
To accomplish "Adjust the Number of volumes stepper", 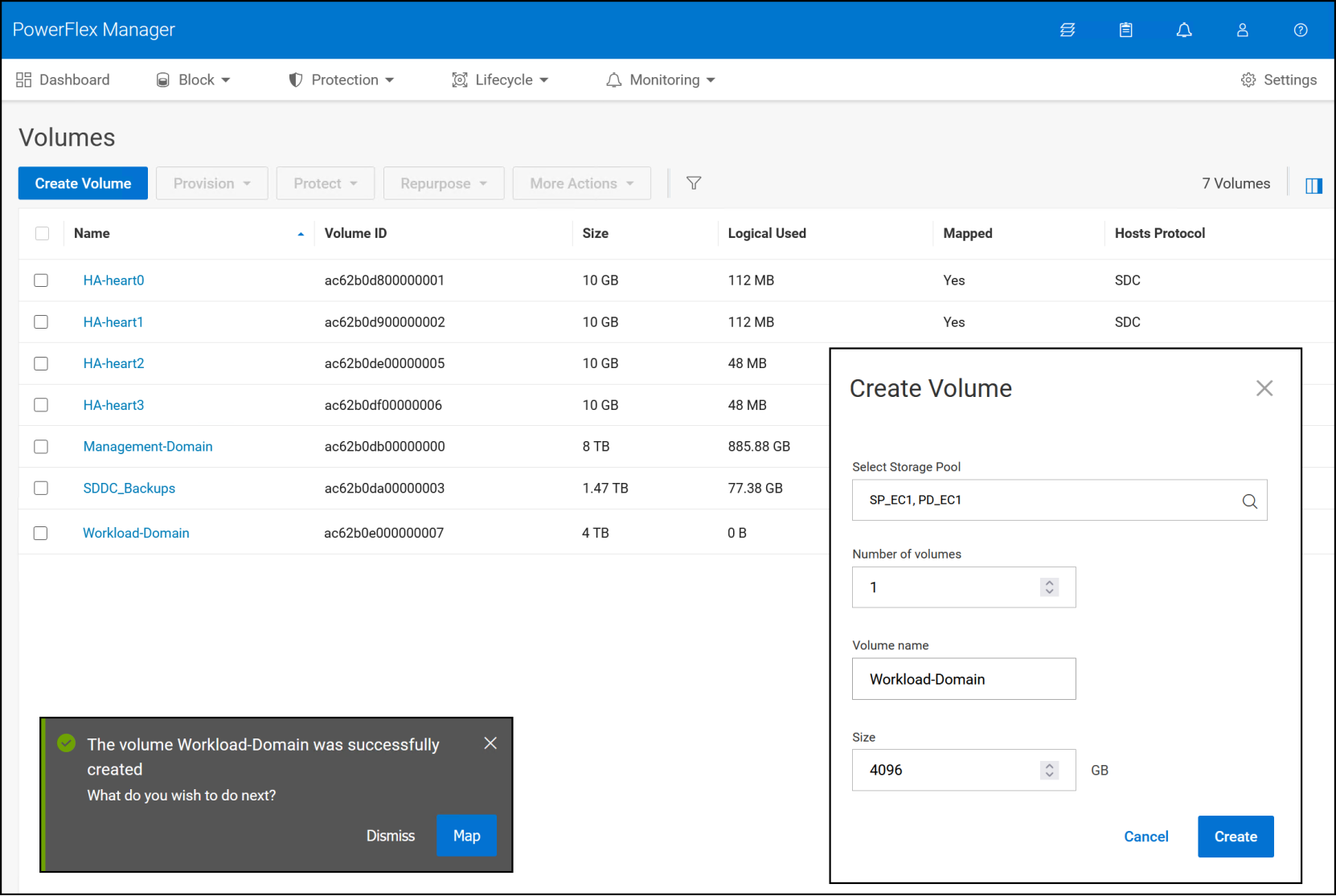I will [x=1049, y=587].
